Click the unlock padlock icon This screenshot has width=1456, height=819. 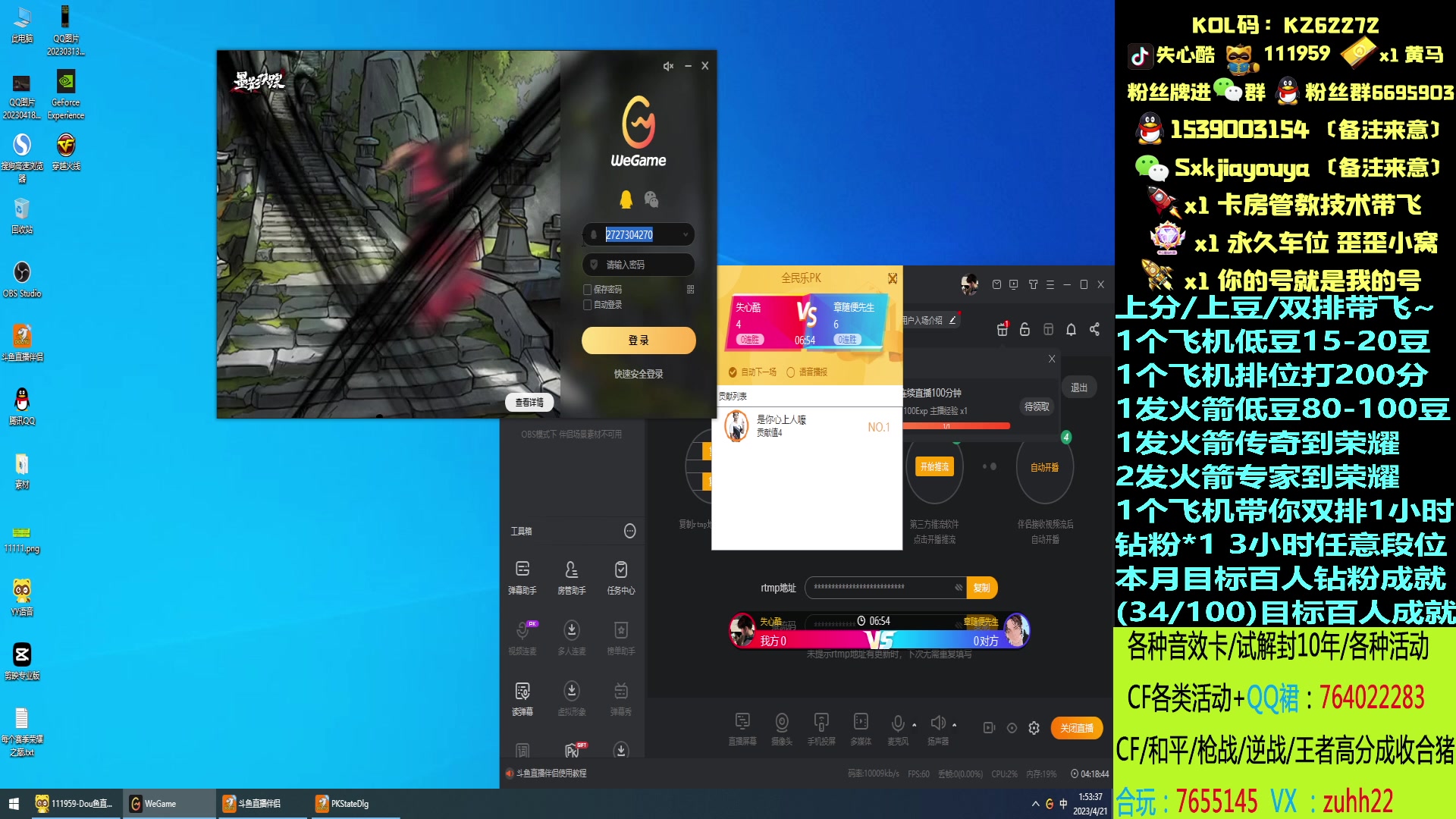1025,329
